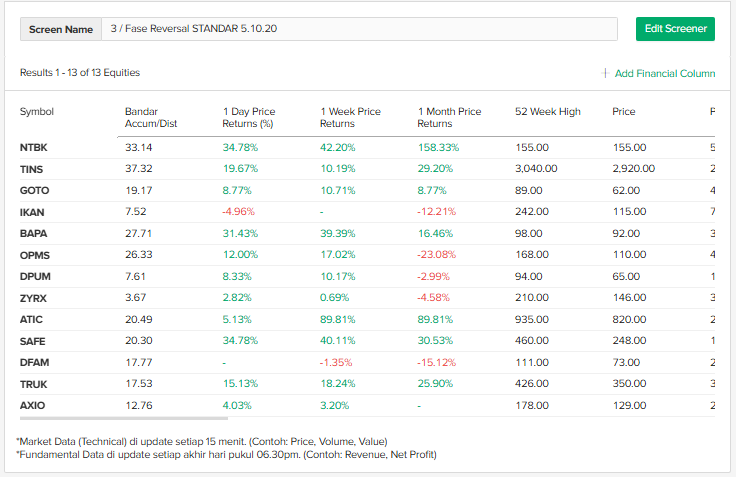Click 1 Day Price Returns (%) header

[x=248, y=118]
